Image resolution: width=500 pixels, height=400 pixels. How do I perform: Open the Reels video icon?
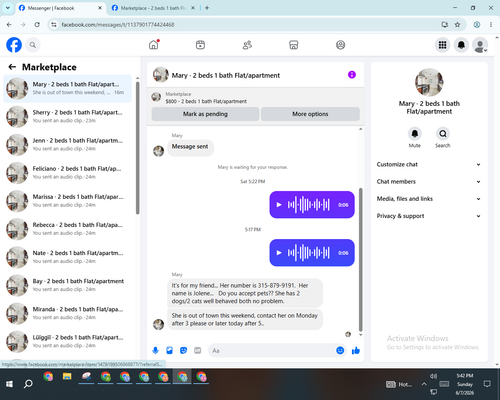tap(200, 45)
